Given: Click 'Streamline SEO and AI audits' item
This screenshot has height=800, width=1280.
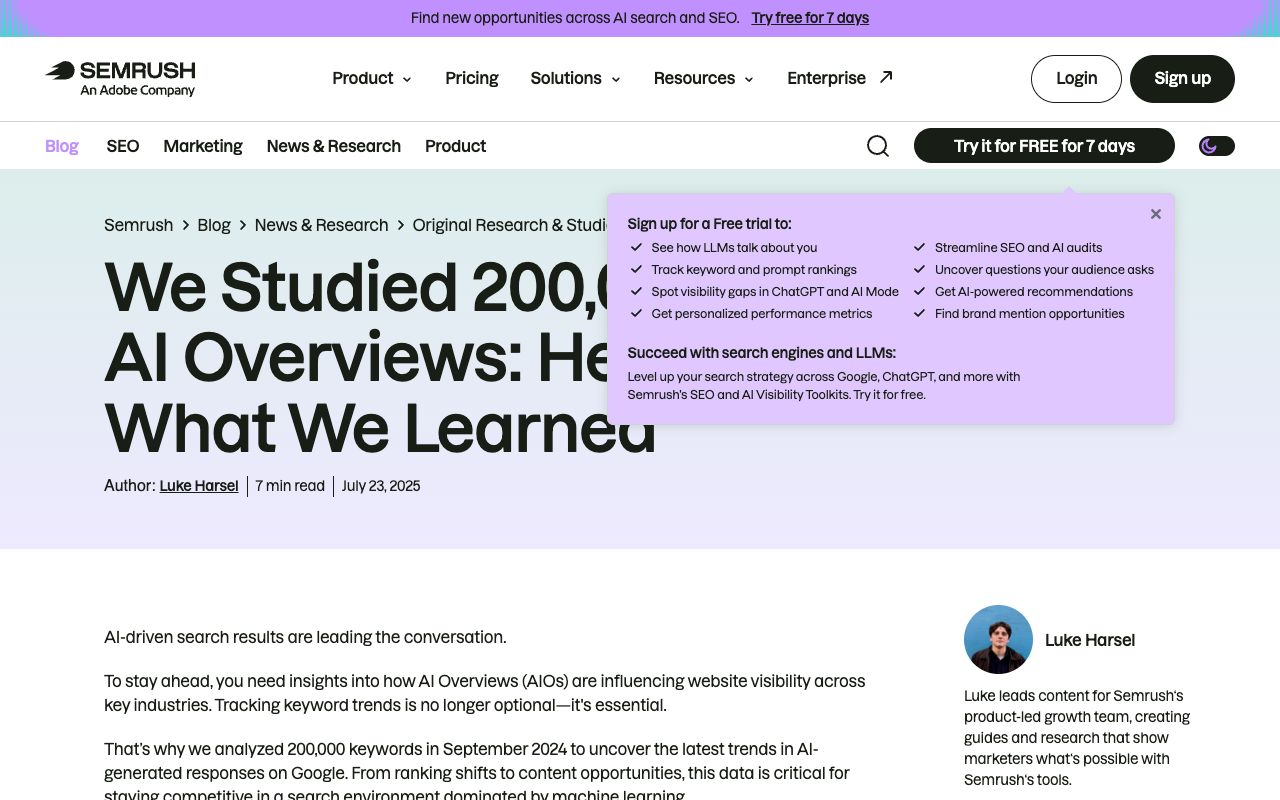Looking at the screenshot, I should coord(1018,248).
